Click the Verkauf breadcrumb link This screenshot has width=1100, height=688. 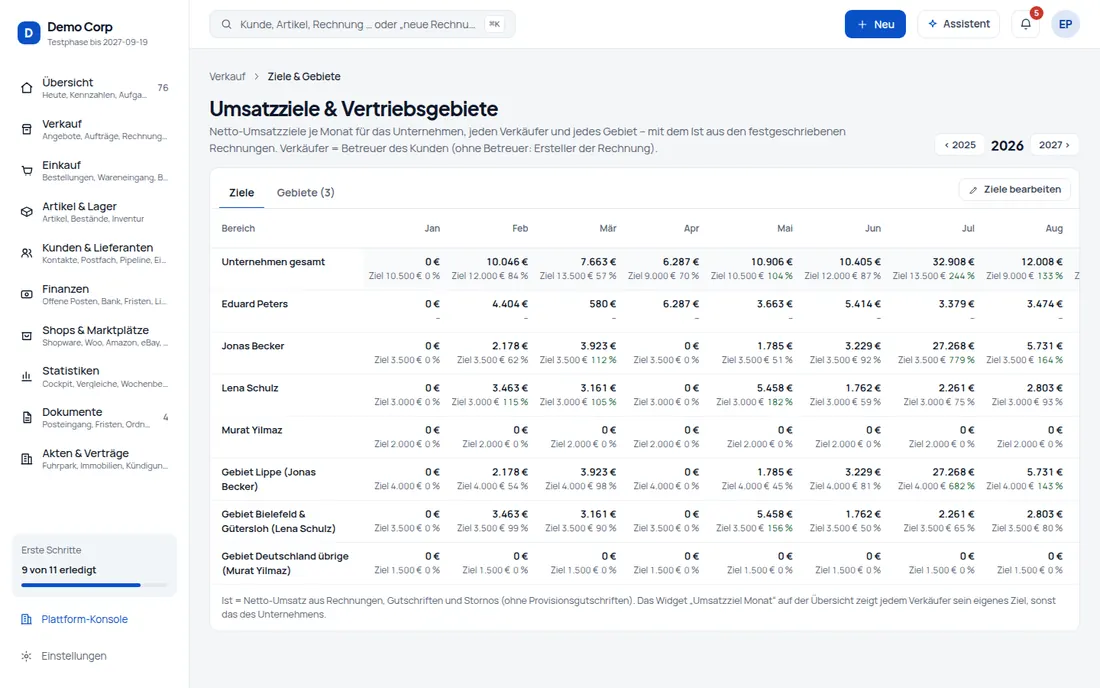227,76
